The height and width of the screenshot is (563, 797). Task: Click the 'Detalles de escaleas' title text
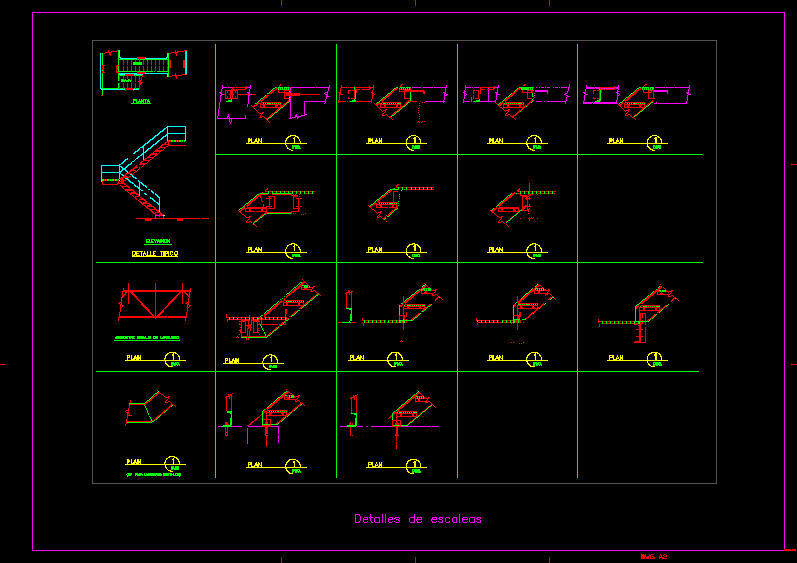click(x=418, y=519)
